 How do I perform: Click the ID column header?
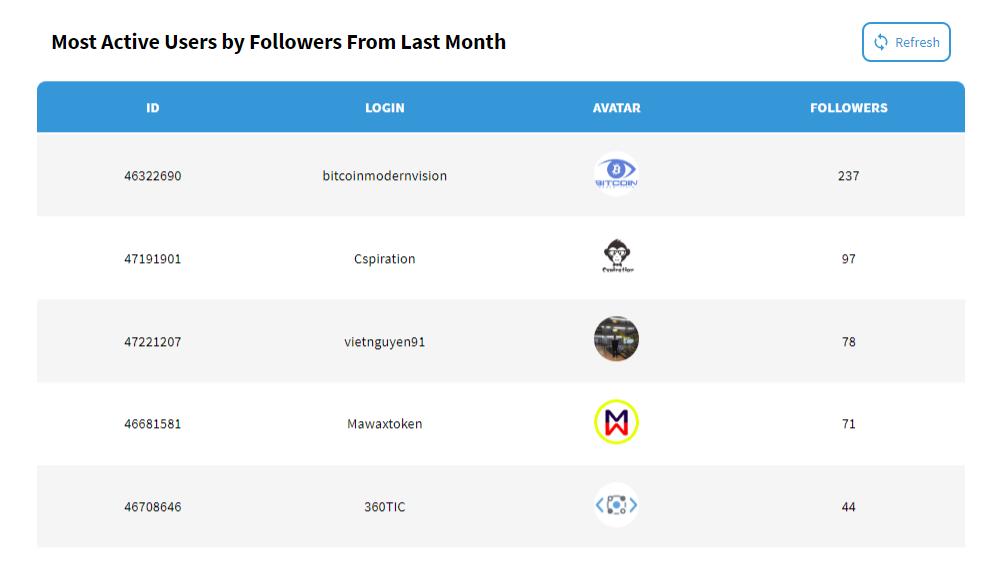tap(153, 108)
